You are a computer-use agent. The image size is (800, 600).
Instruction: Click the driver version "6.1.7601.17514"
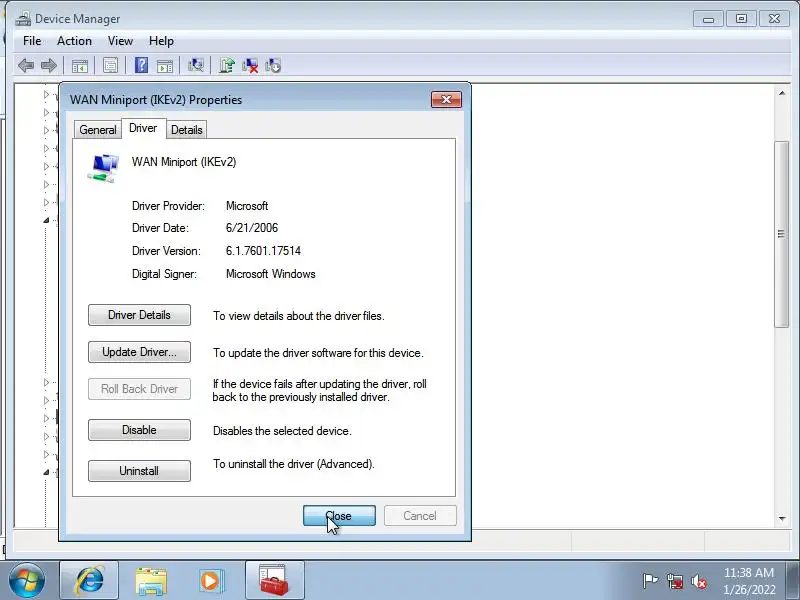click(263, 251)
